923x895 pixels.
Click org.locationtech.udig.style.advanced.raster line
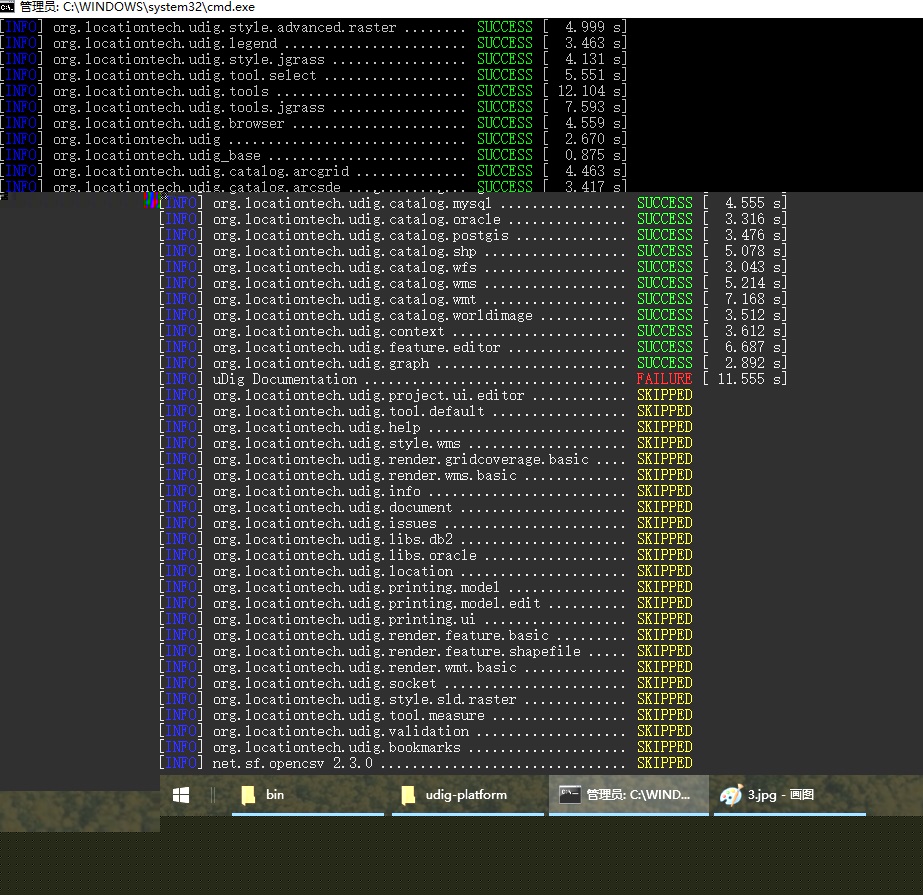(x=313, y=27)
